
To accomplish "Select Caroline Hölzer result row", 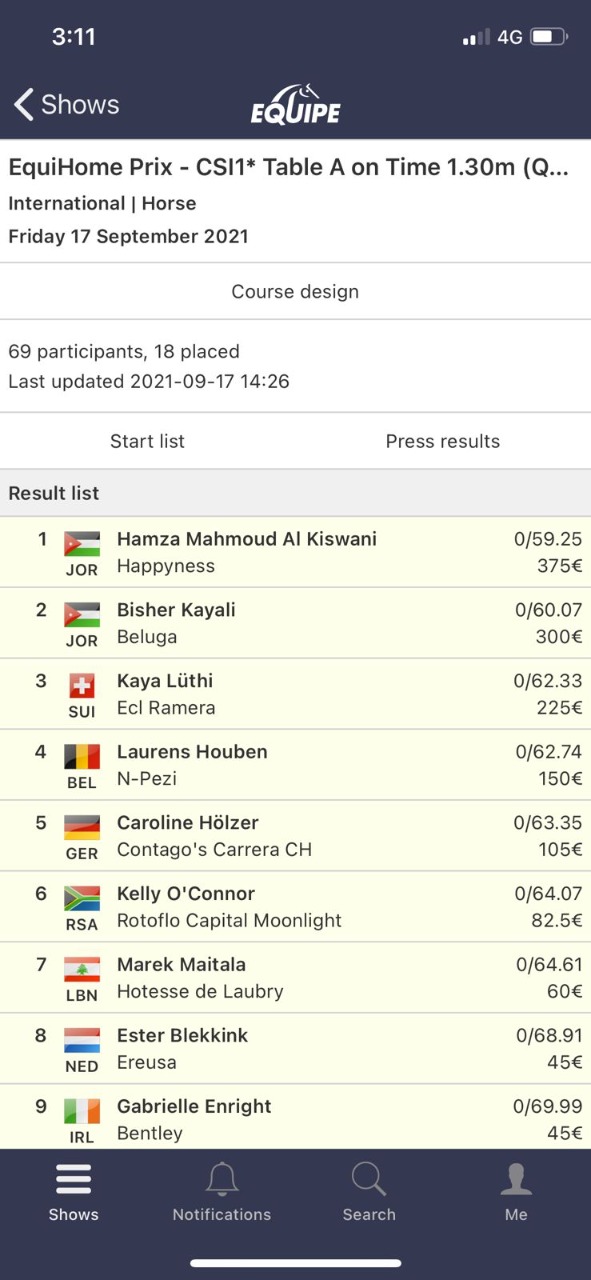I will pos(295,836).
